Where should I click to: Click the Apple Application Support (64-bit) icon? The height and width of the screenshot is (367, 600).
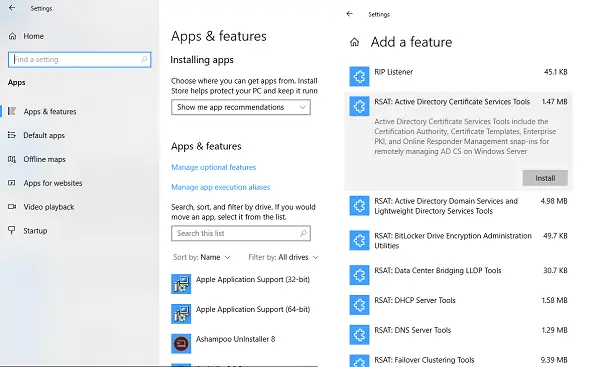click(181, 313)
